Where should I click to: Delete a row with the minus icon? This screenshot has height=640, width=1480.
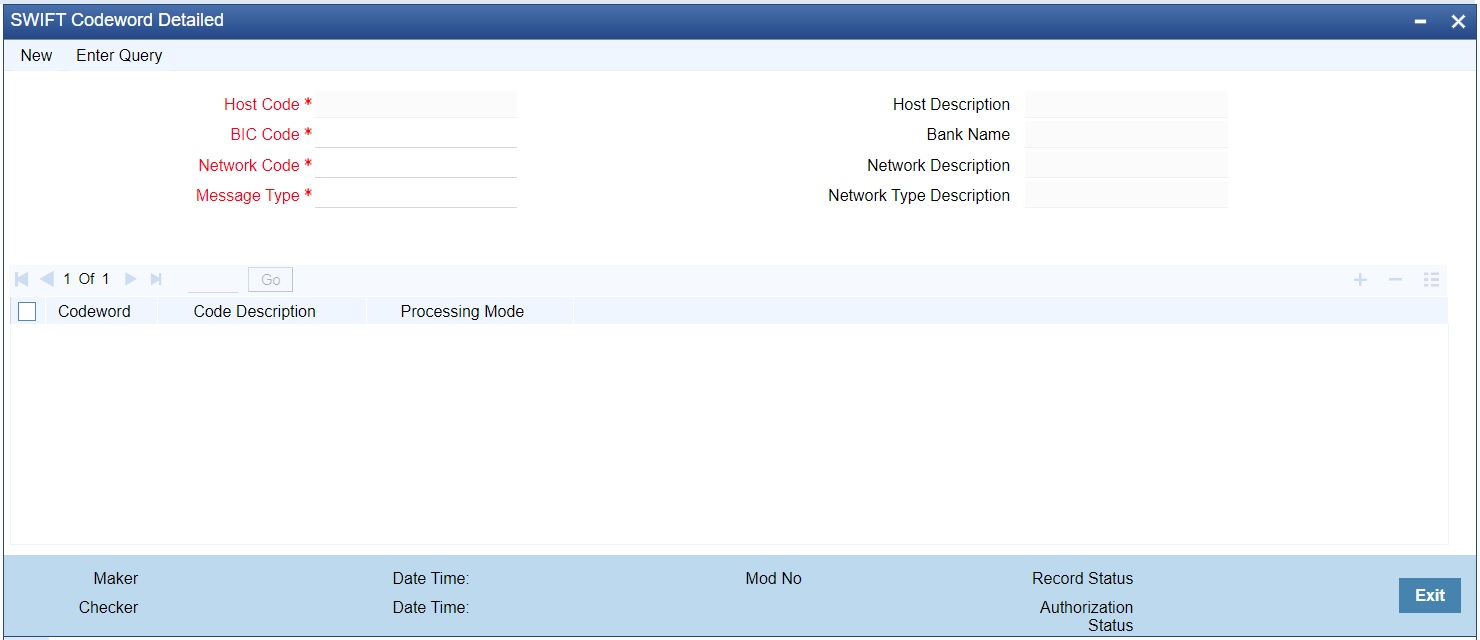1395,280
